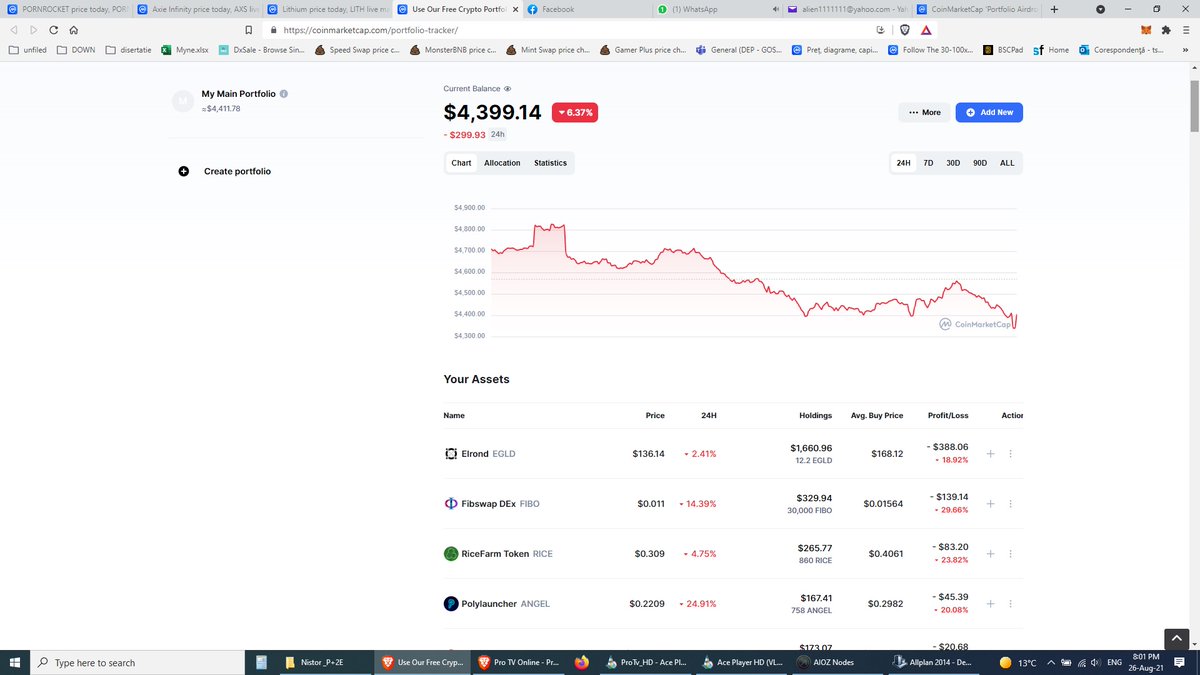Select the ALL chart range
The height and width of the screenshot is (675, 1200).
click(x=1007, y=163)
